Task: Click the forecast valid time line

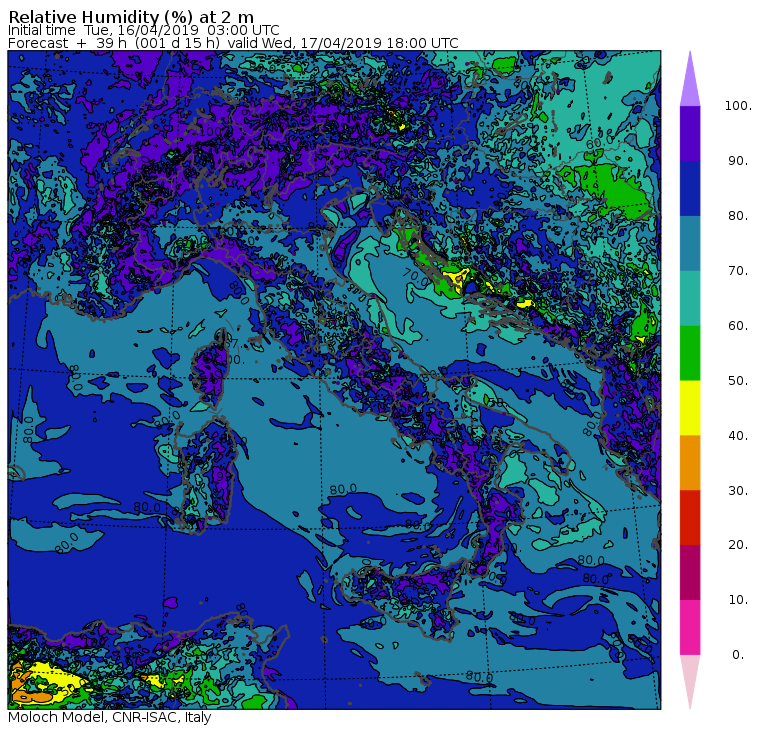Action: (233, 43)
